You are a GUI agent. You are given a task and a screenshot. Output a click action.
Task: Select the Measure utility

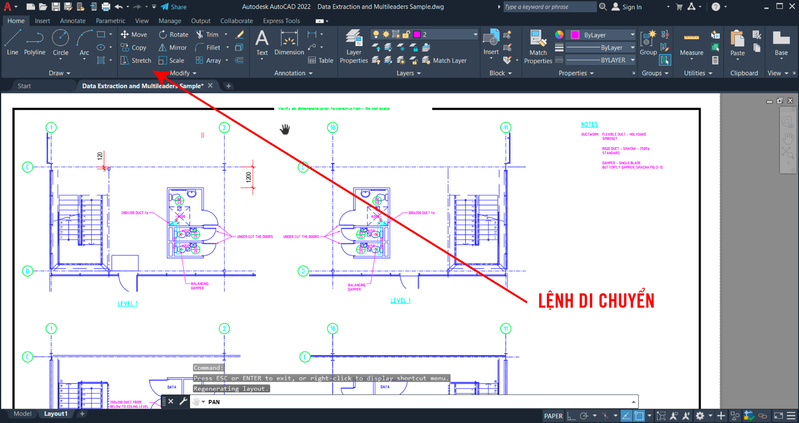pyautogui.click(x=691, y=43)
